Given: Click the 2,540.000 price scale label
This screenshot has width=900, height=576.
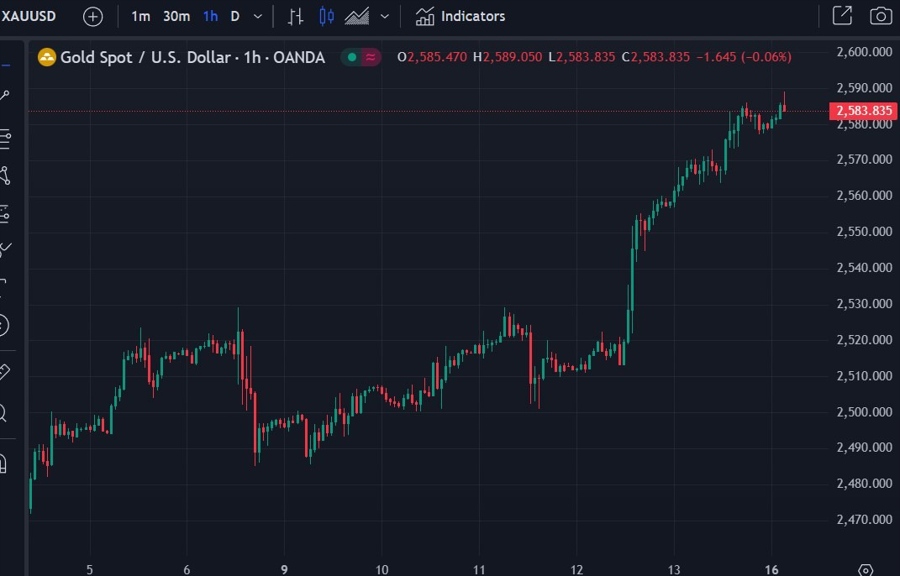Looking at the screenshot, I should pyautogui.click(x=864, y=267).
